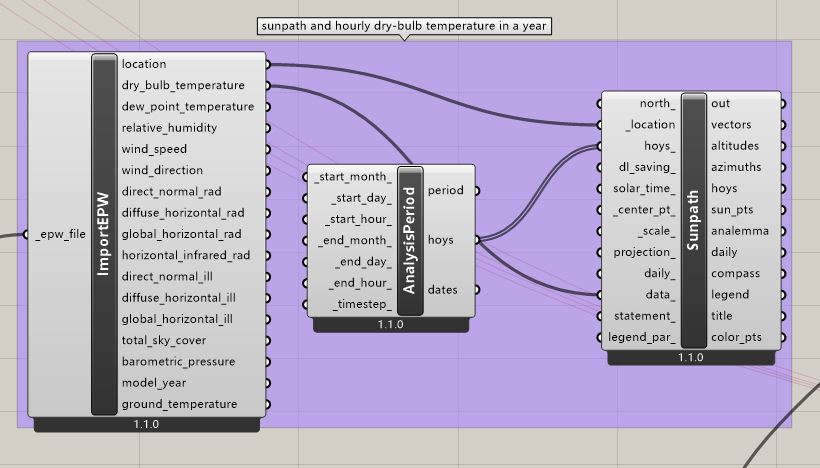Click the group title sunpath and hourly dry-bulb temperature
Screen dimensions: 820x468
[404, 26]
